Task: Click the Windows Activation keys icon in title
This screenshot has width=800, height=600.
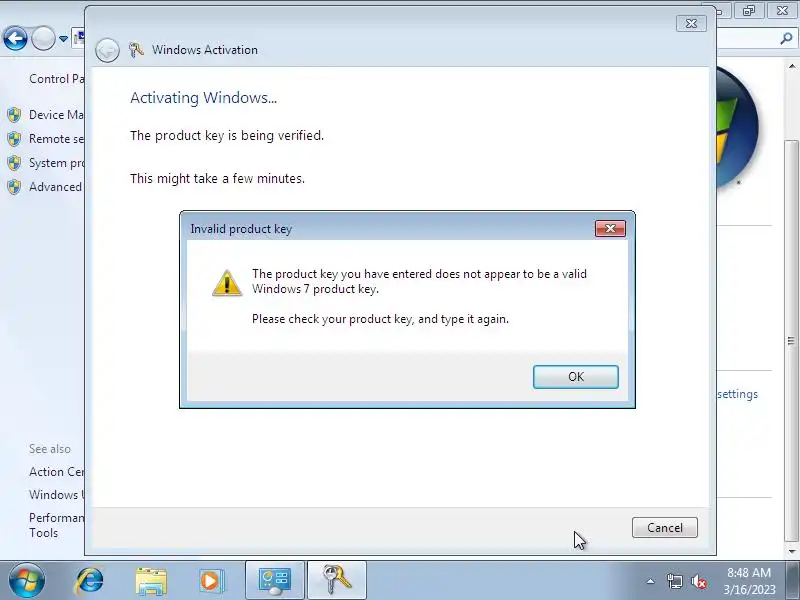Action: click(136, 49)
